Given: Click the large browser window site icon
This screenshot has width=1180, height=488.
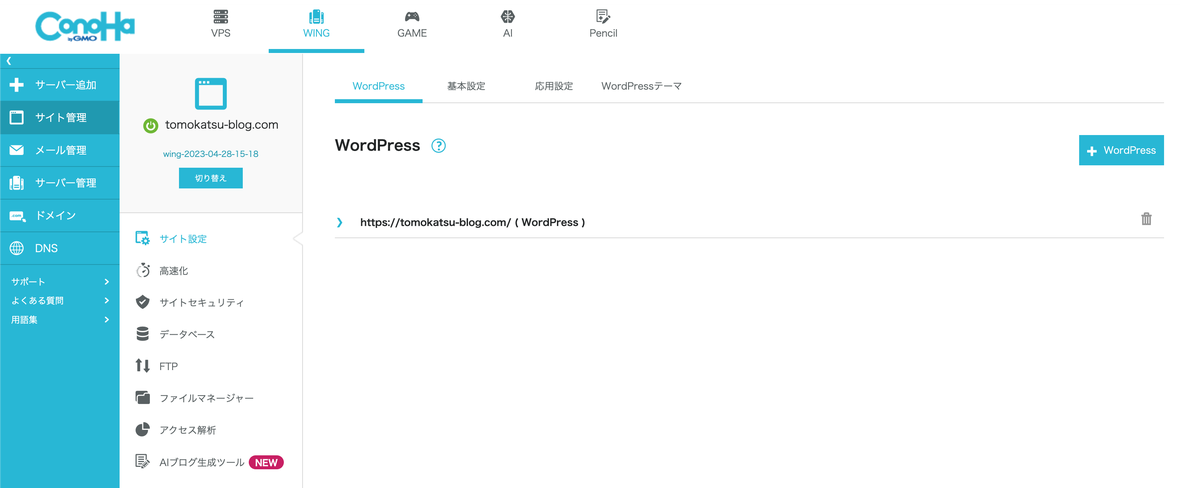Looking at the screenshot, I should tap(211, 93).
